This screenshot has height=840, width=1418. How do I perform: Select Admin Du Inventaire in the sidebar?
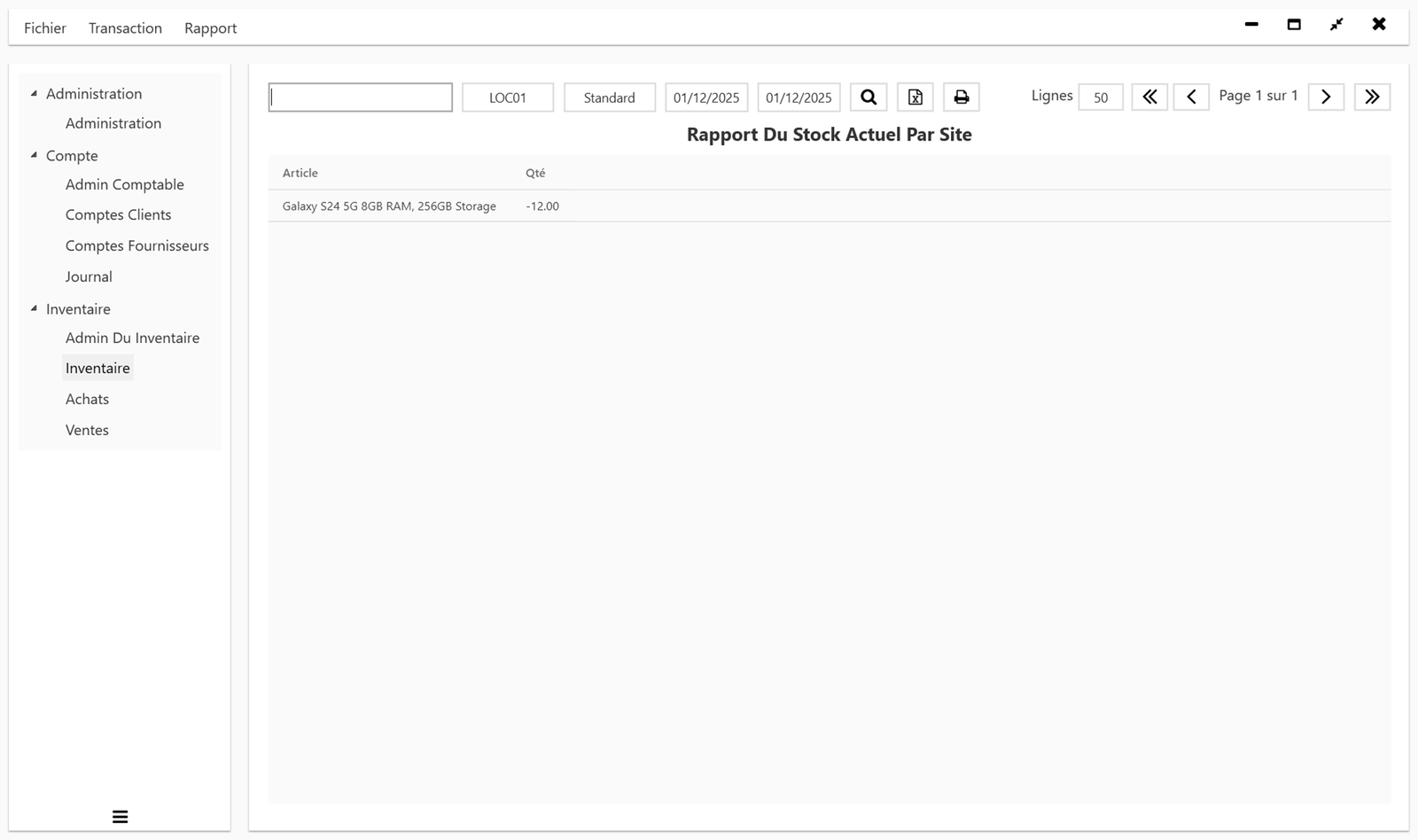tap(131, 338)
